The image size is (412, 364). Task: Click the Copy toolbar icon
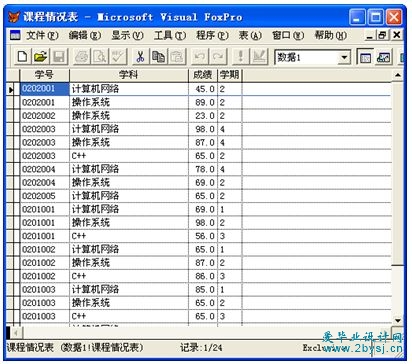coord(159,57)
